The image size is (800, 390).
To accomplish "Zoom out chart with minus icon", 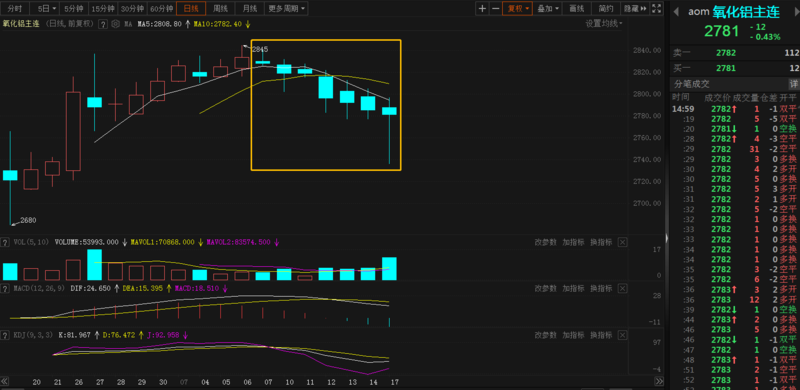I will coord(495,8).
